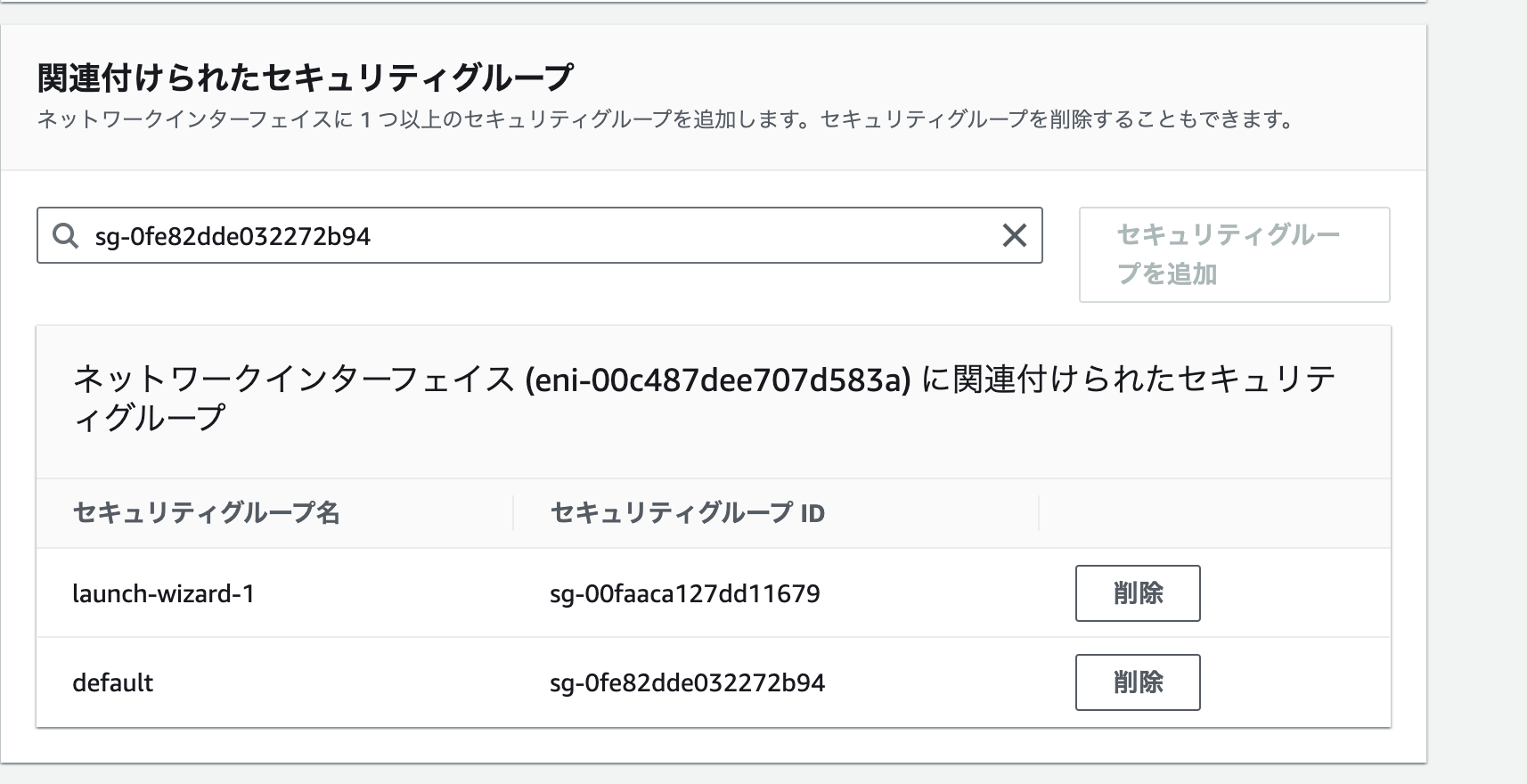This screenshot has width=1527, height=784.
Task: Click description sentence about adding security groups
Action: coord(424,119)
